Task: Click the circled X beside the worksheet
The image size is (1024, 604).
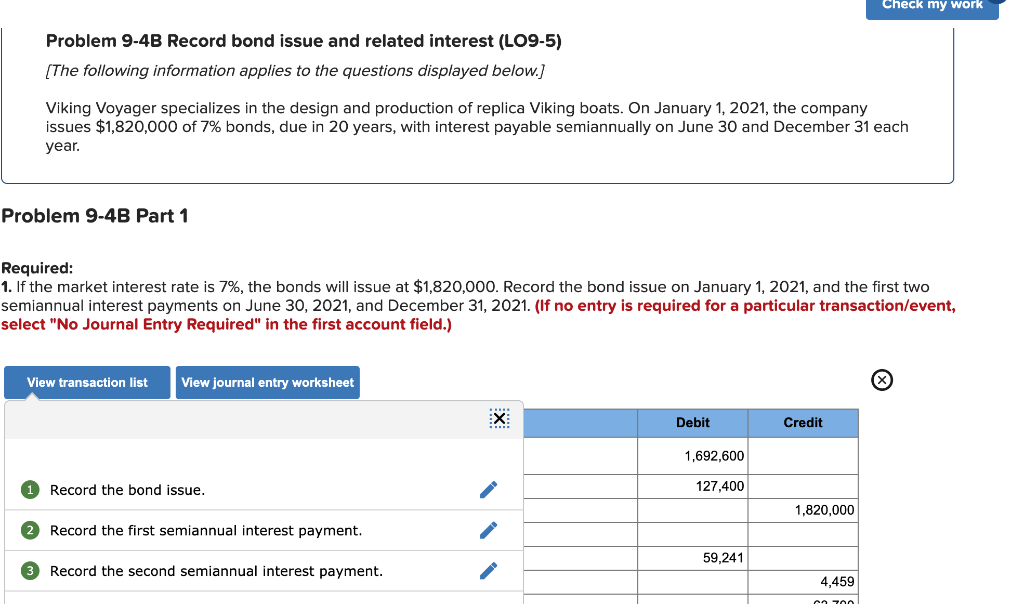Action: tap(881, 380)
